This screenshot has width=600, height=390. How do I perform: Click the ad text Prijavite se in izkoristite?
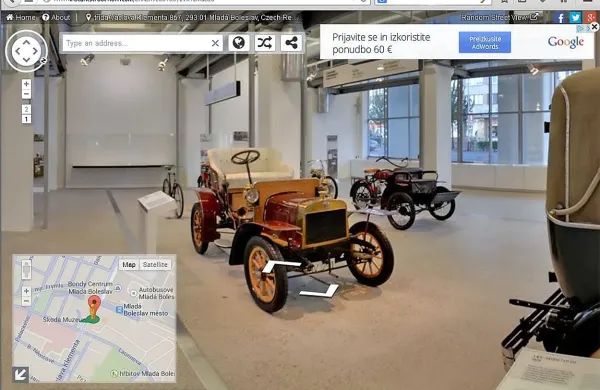[381, 37]
